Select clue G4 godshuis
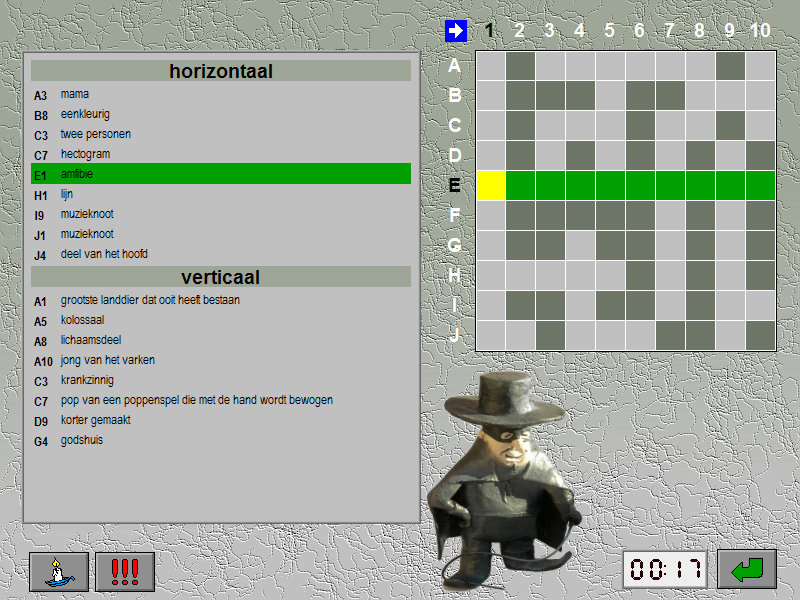Screen dimensions: 800x600 click(221, 440)
